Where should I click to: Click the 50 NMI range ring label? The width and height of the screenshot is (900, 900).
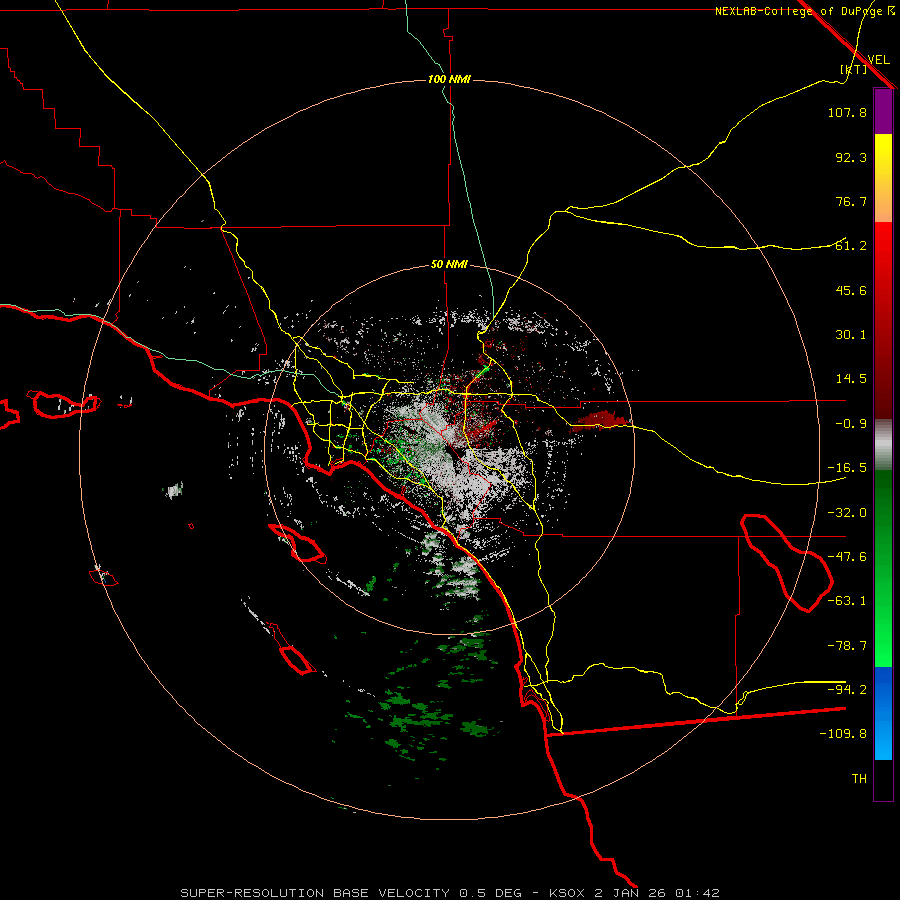click(x=449, y=265)
